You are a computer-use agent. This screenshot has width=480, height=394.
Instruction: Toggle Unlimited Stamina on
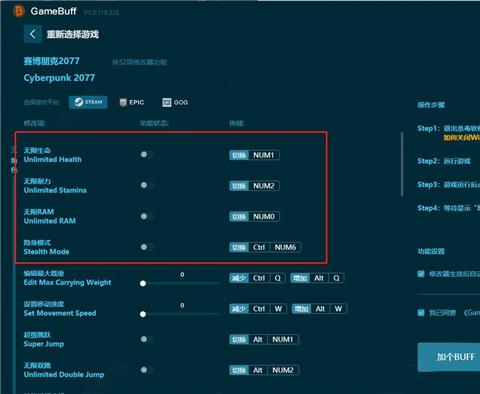[146, 185]
